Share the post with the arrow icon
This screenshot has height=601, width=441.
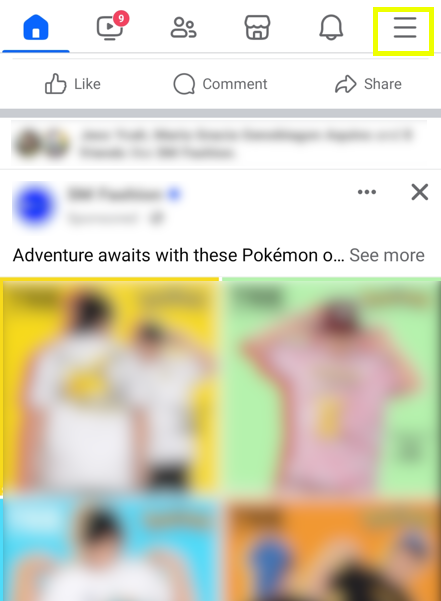click(x=368, y=84)
